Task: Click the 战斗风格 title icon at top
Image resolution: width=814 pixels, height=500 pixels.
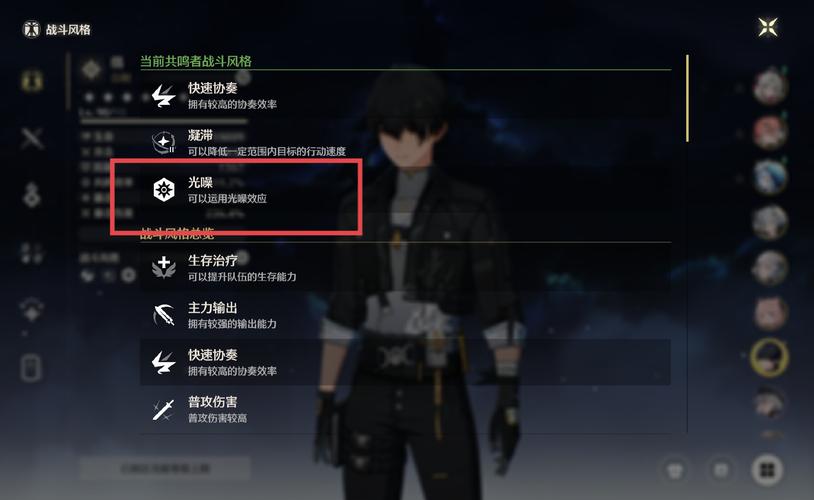Action: pos(31,29)
